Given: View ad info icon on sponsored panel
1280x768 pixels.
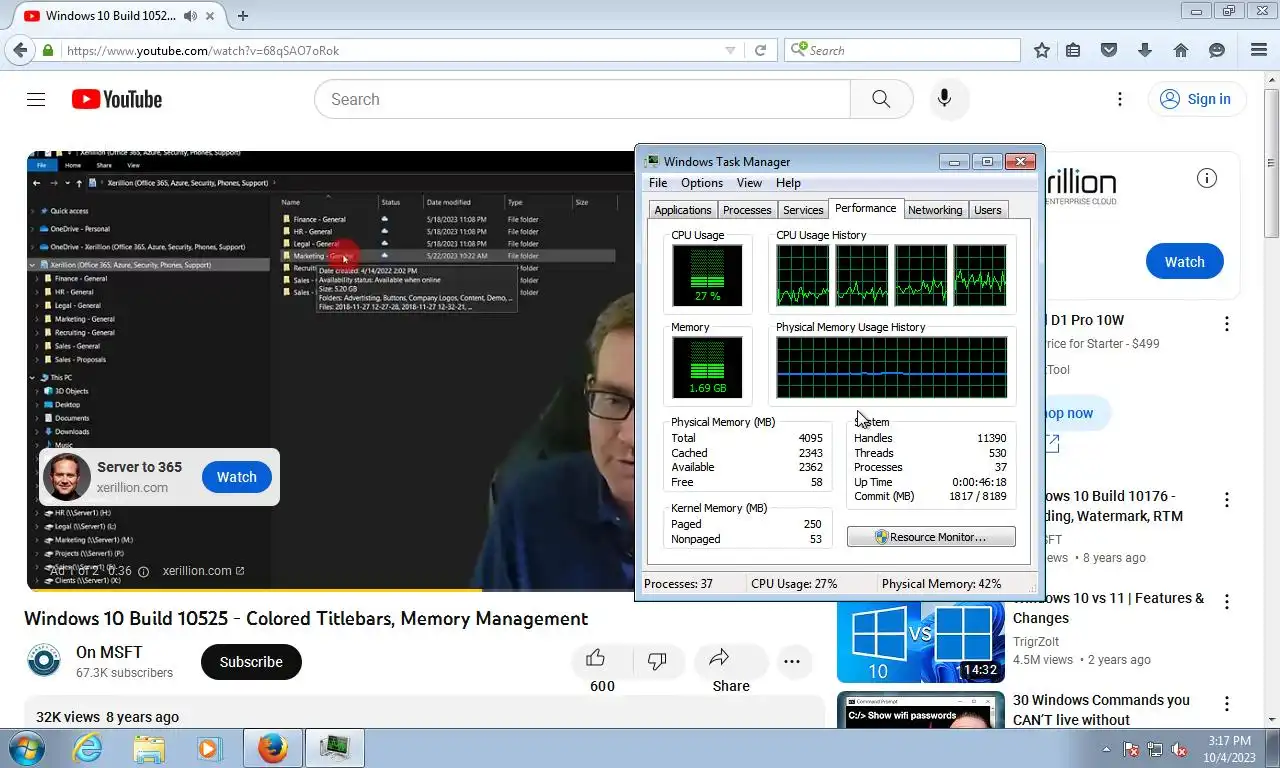Looking at the screenshot, I should click(1207, 178).
